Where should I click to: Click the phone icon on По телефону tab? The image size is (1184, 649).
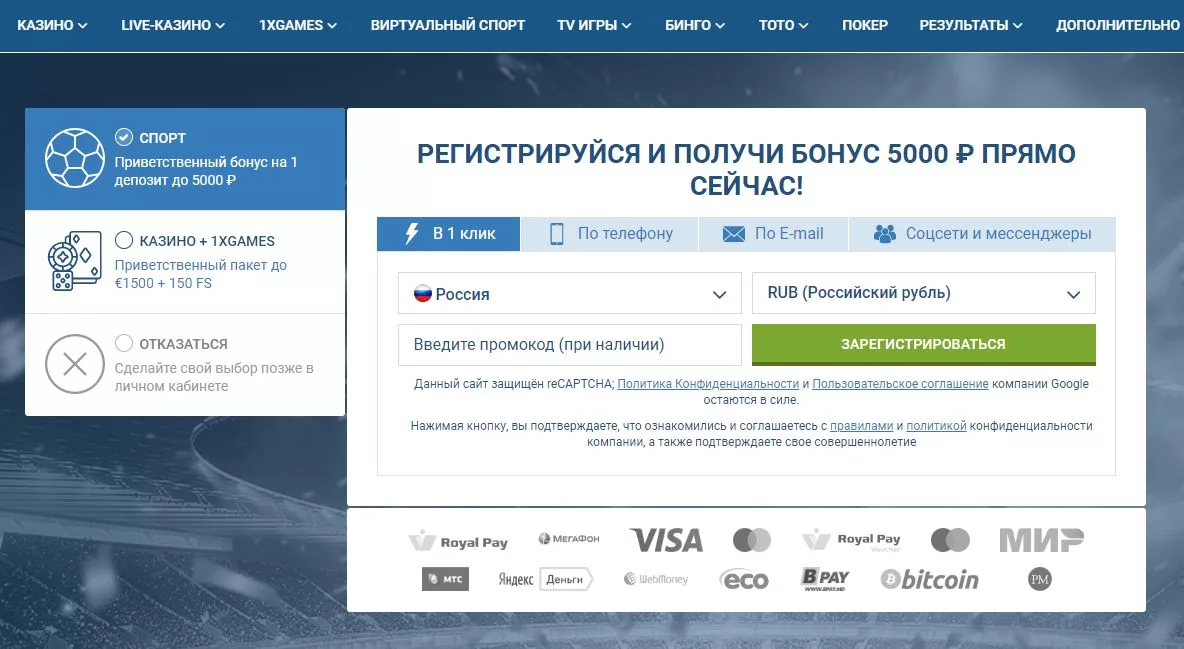pyautogui.click(x=557, y=233)
